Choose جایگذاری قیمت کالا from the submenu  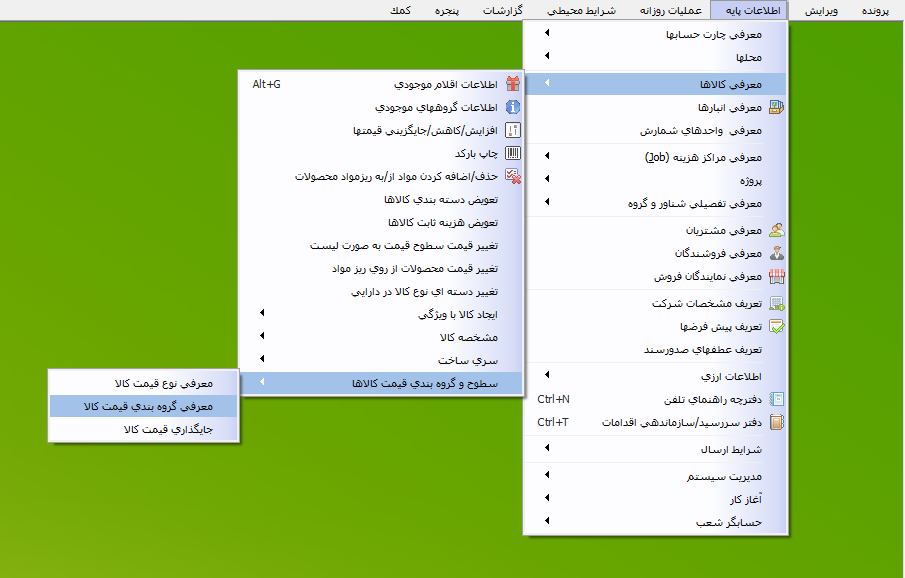(159, 429)
